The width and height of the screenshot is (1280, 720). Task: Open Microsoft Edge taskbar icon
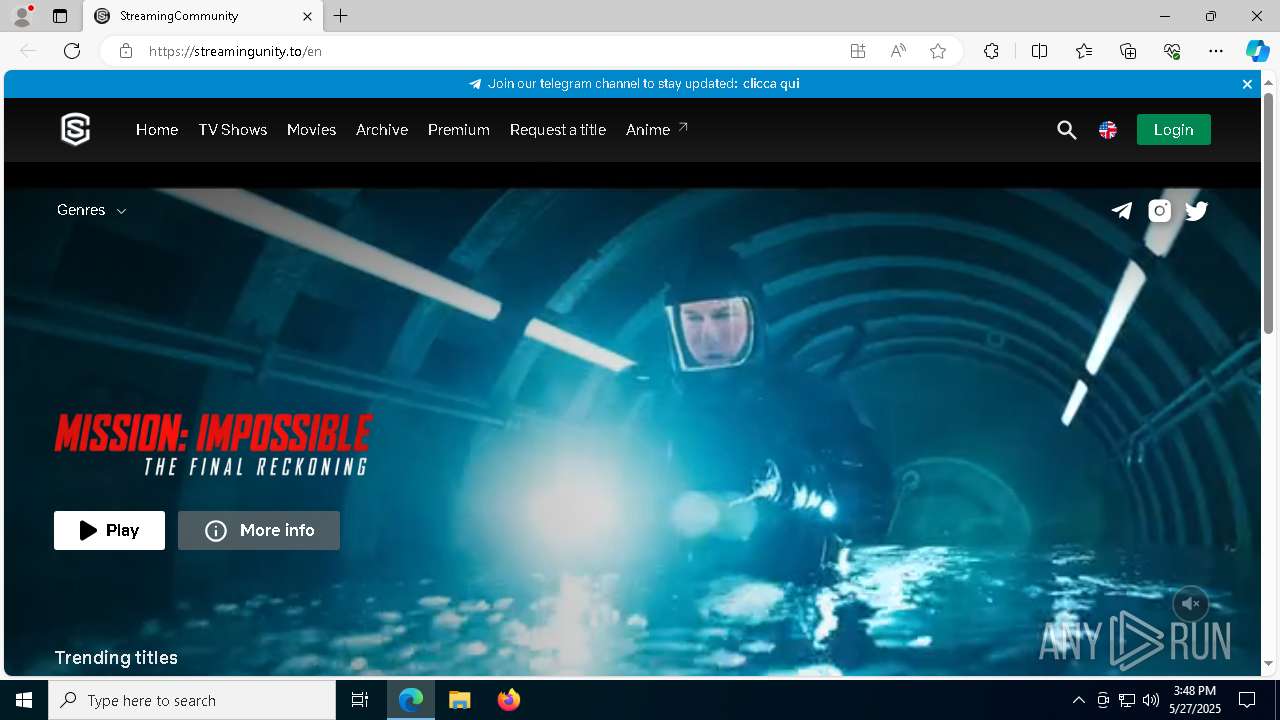tap(411, 700)
